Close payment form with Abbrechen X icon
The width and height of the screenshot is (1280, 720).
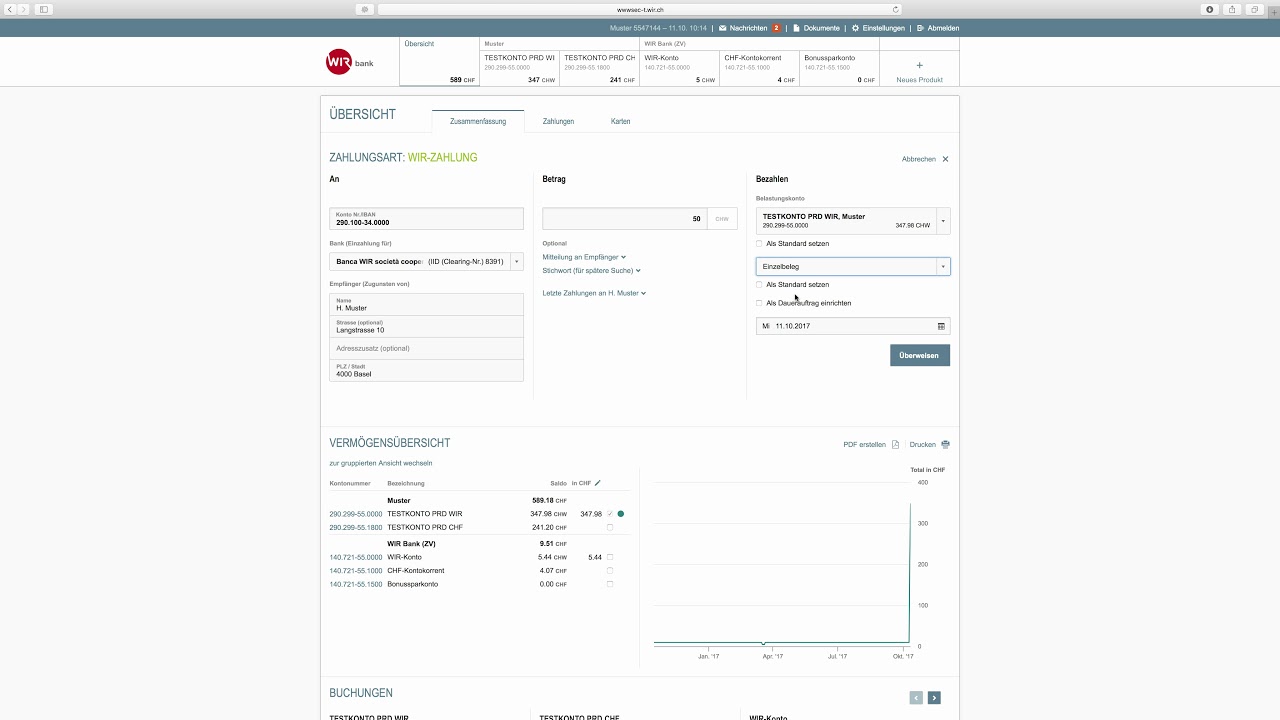pyautogui.click(x=945, y=159)
